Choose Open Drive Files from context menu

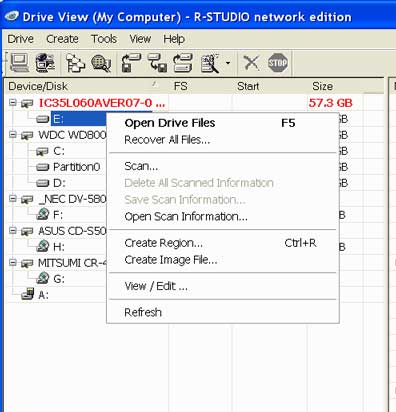click(x=223, y=123)
